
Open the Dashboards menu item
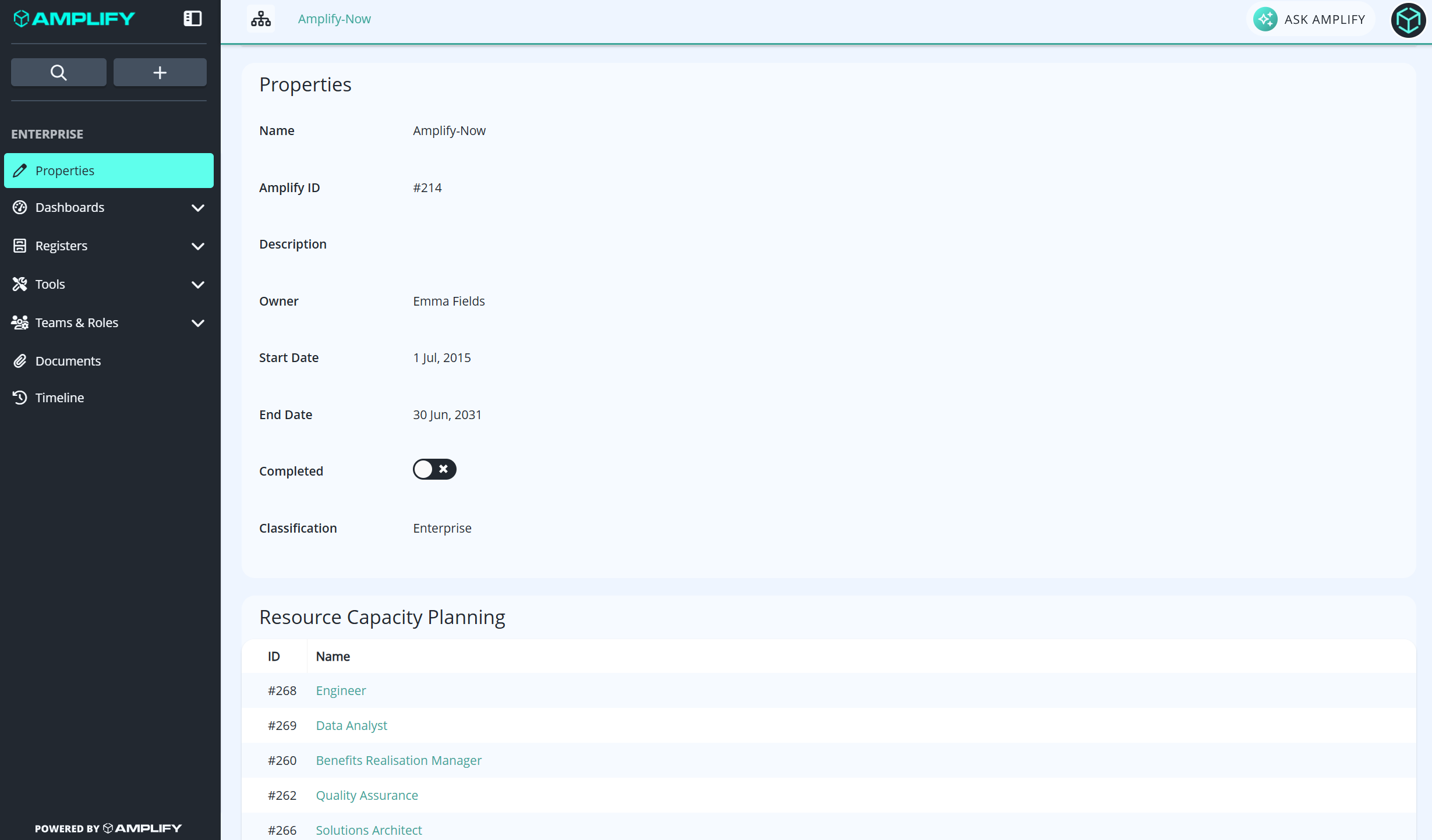tap(109, 207)
